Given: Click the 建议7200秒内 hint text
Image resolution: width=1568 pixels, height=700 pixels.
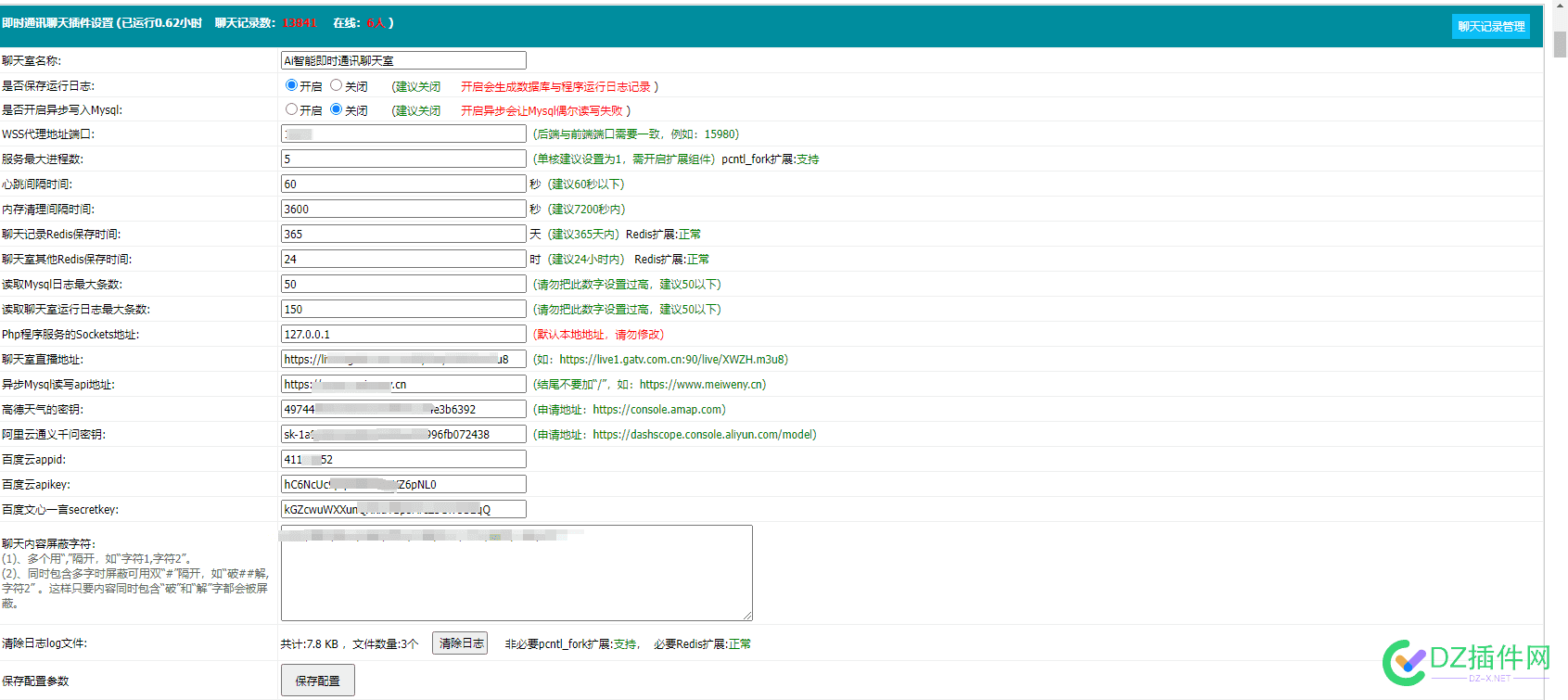Looking at the screenshot, I should pyautogui.click(x=587, y=210).
